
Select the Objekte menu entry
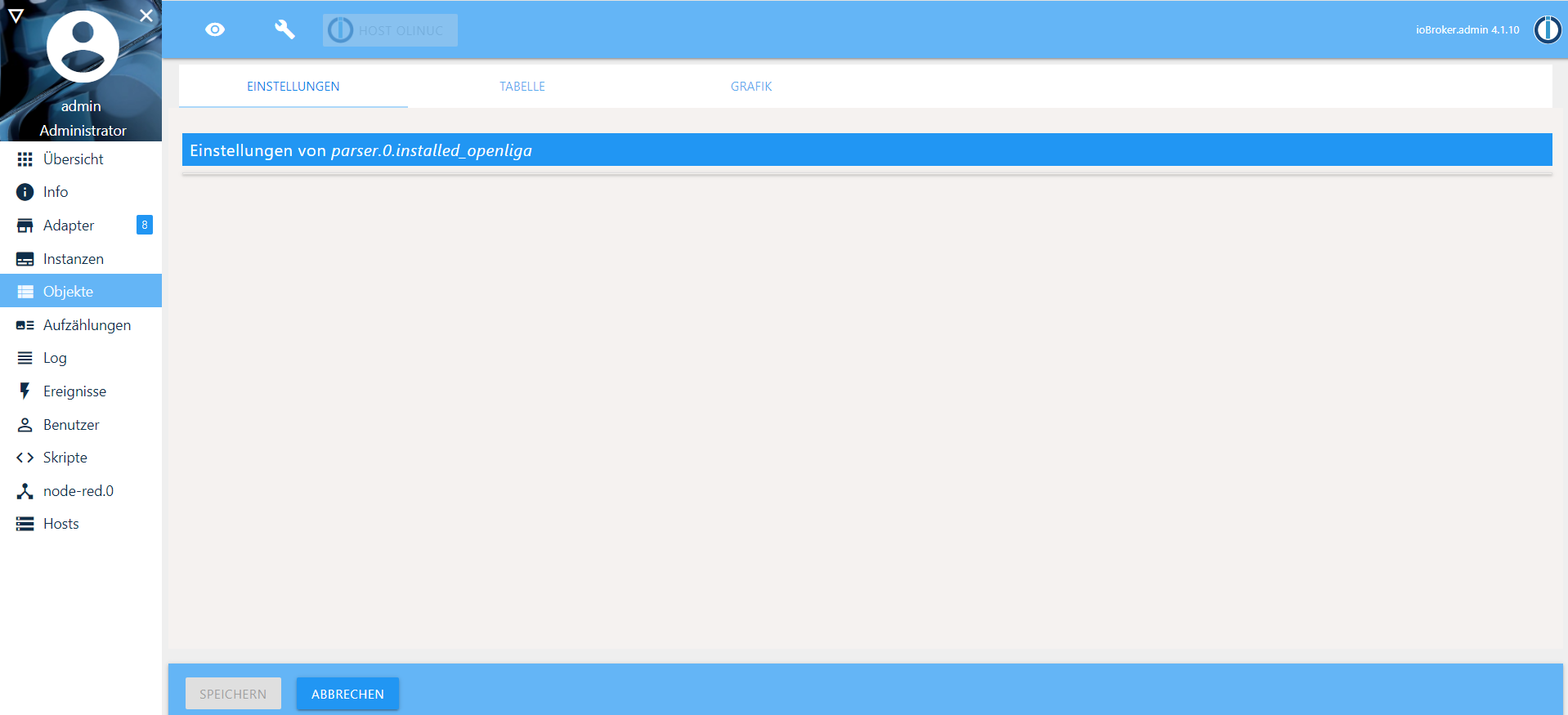(x=81, y=292)
